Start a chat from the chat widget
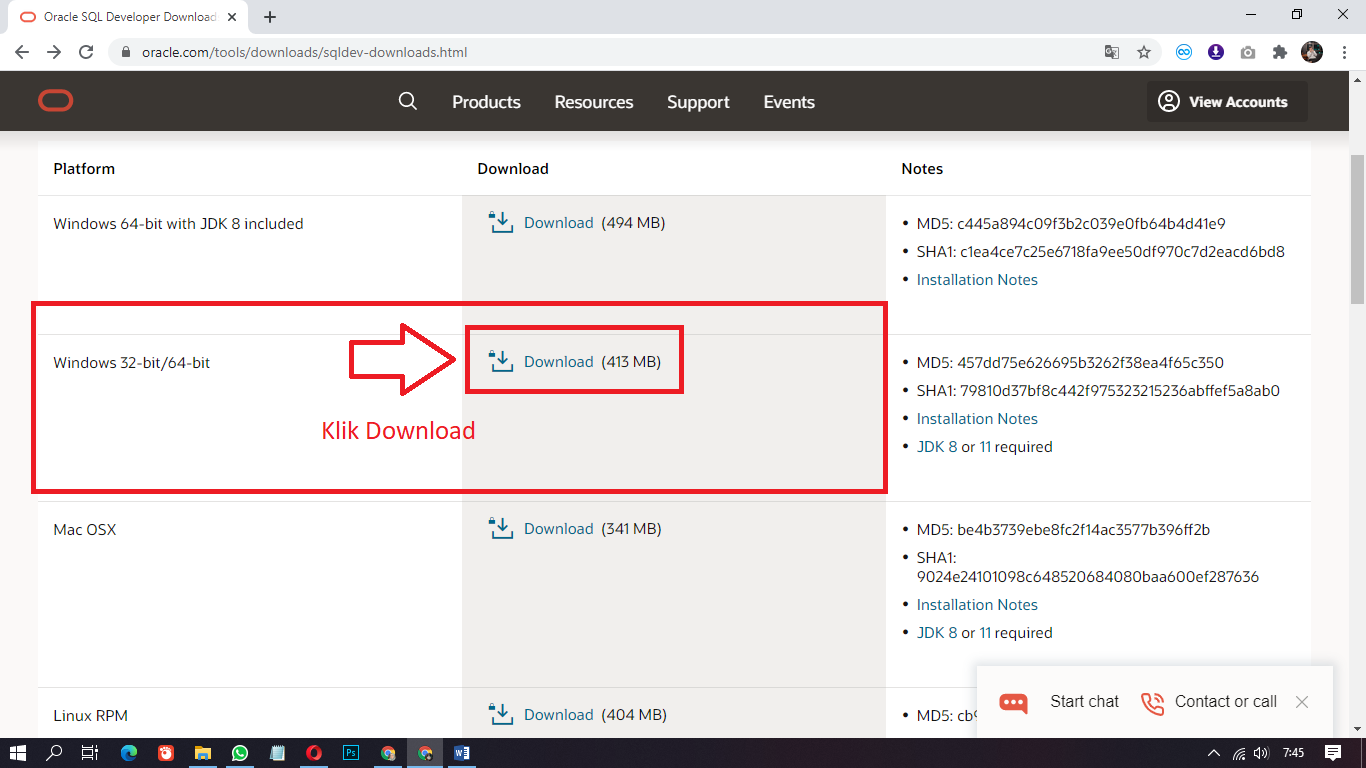The image size is (1366, 768). pyautogui.click(x=1059, y=702)
